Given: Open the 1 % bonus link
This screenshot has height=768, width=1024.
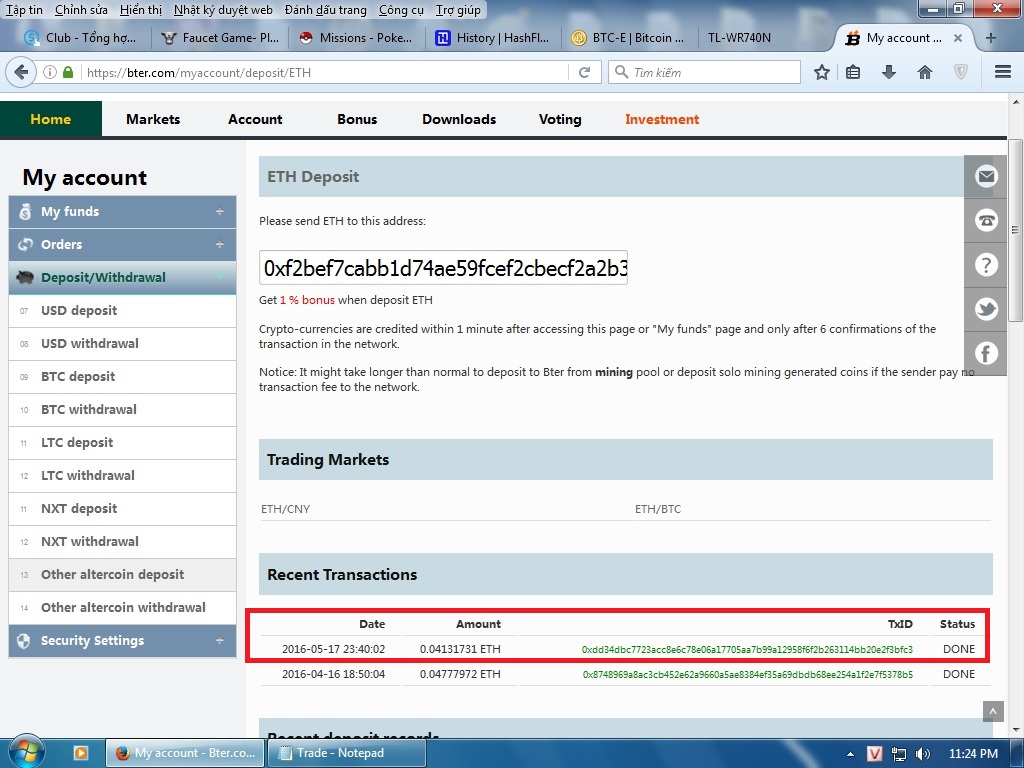Looking at the screenshot, I should pyautogui.click(x=307, y=300).
